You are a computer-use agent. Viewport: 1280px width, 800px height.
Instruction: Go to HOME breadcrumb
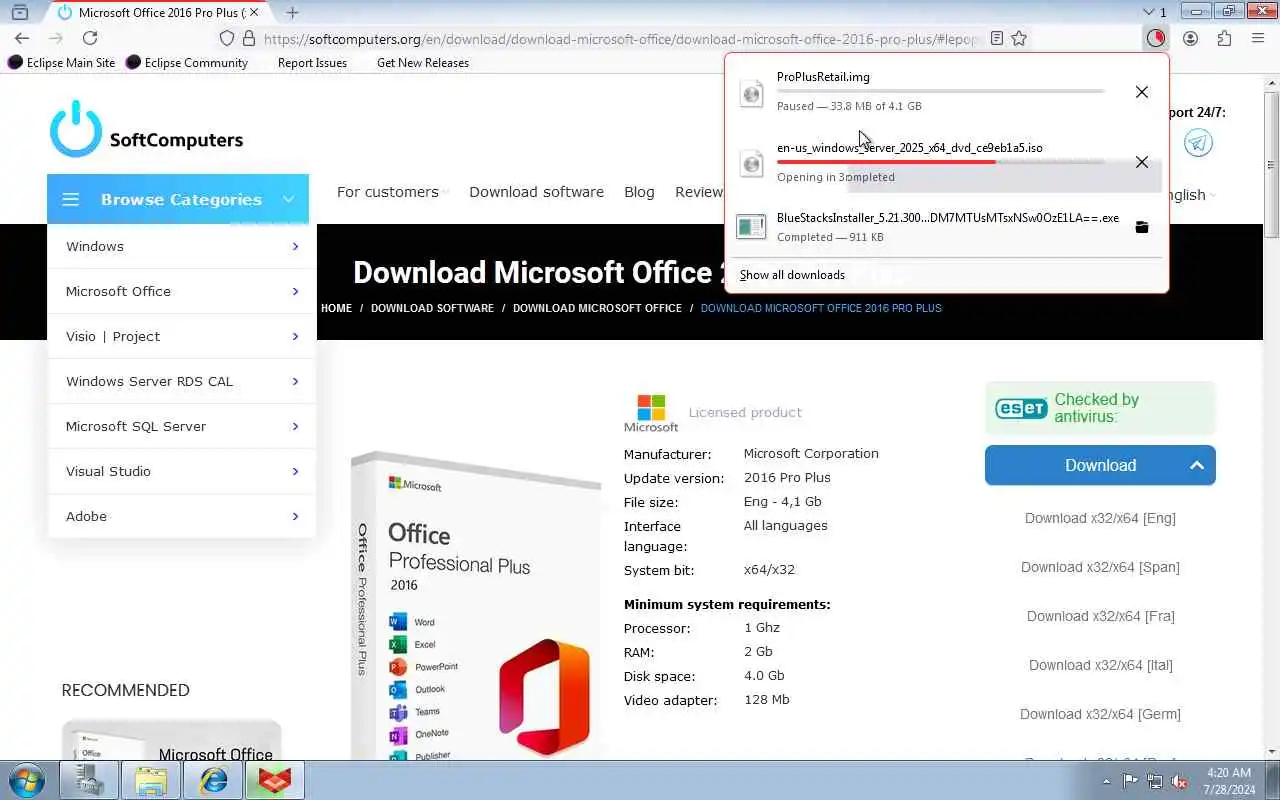(336, 308)
